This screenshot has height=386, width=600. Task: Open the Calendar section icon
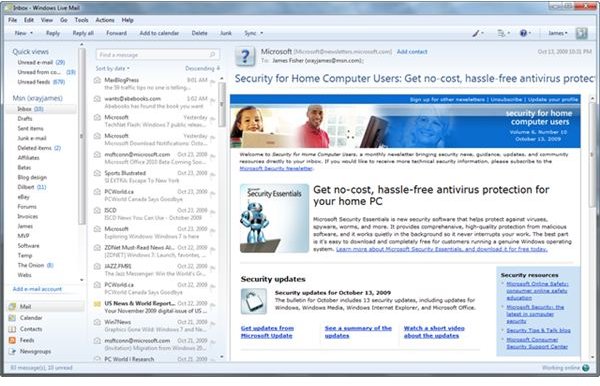click(x=12, y=318)
